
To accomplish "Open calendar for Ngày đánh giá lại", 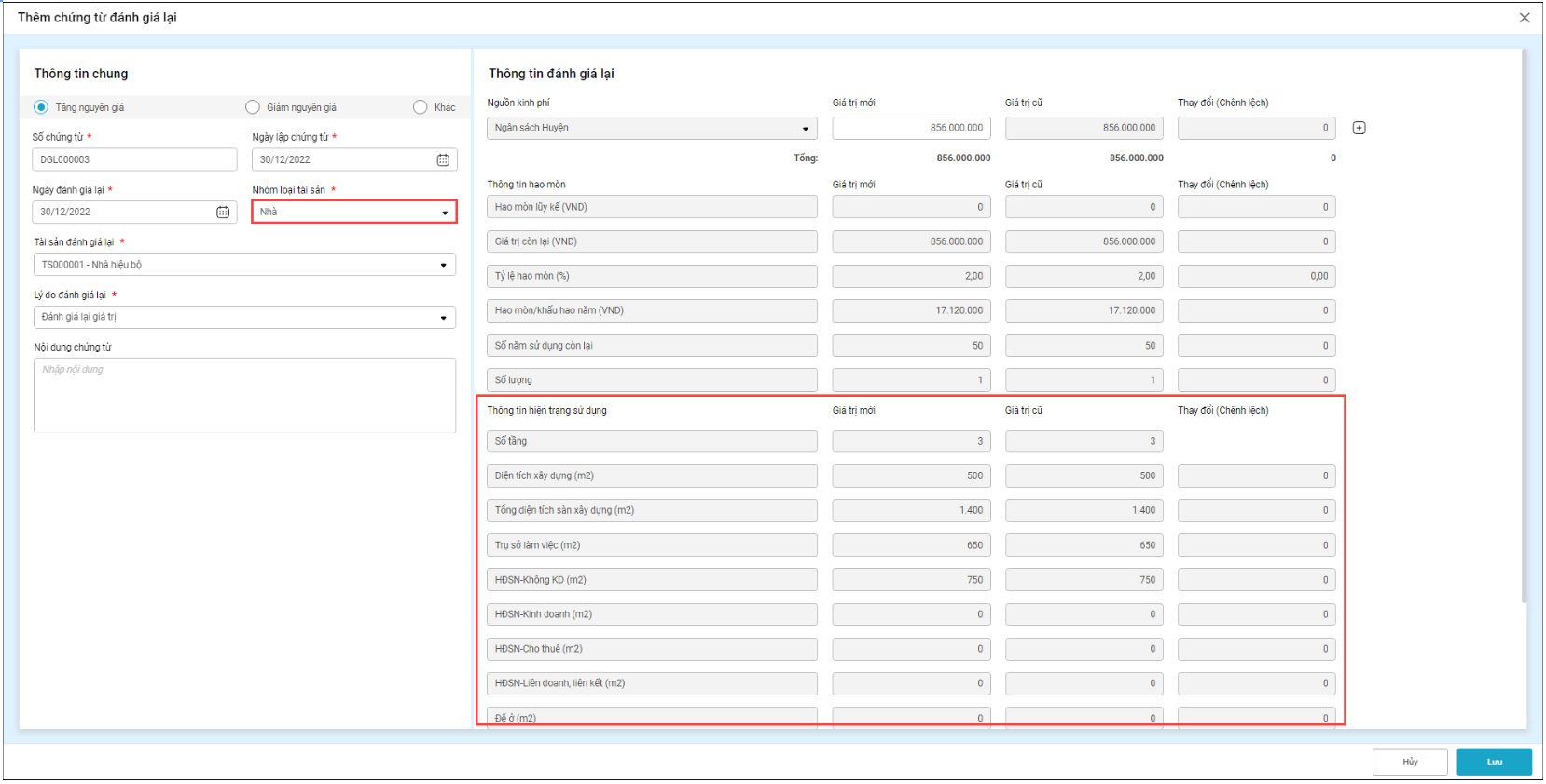I will click(223, 213).
